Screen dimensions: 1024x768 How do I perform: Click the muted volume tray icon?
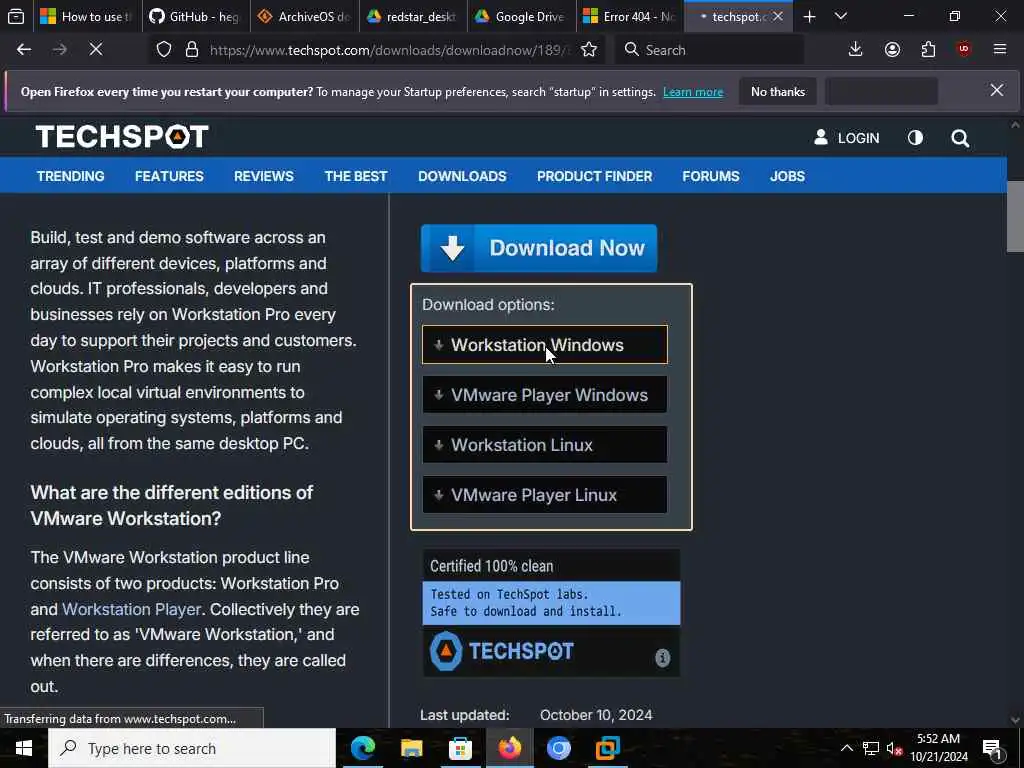tap(894, 748)
